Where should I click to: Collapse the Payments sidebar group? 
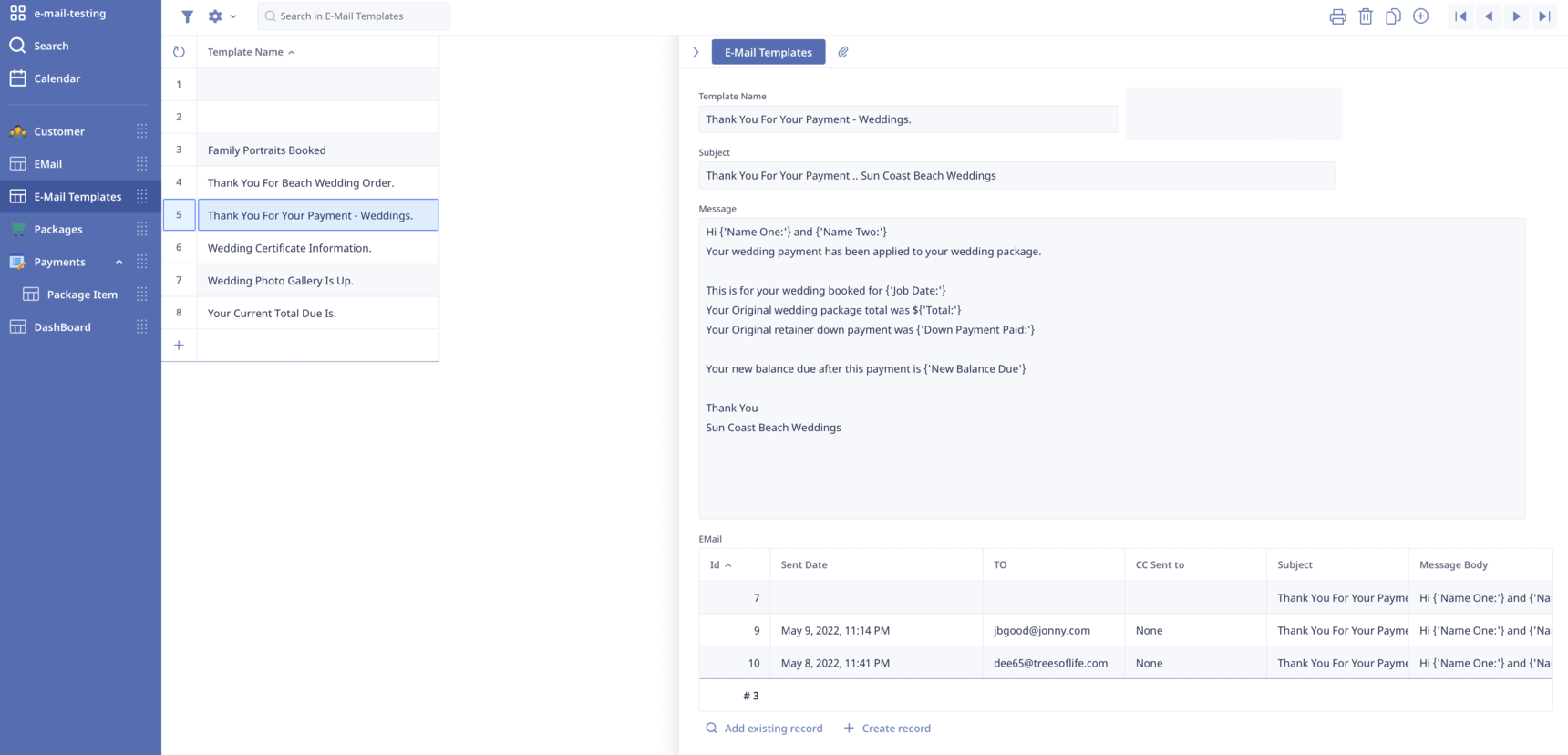(x=119, y=262)
